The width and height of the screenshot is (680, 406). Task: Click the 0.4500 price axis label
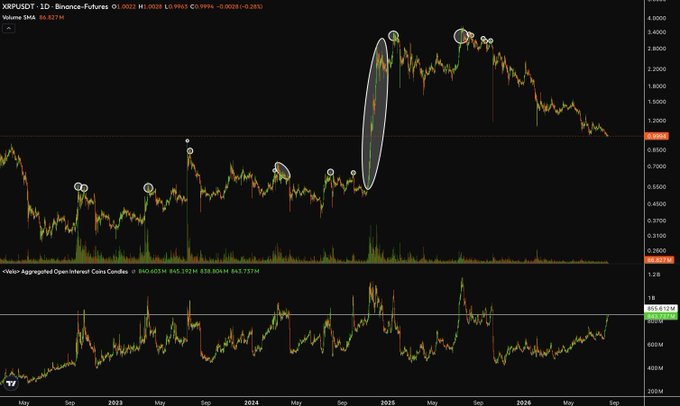(657, 204)
